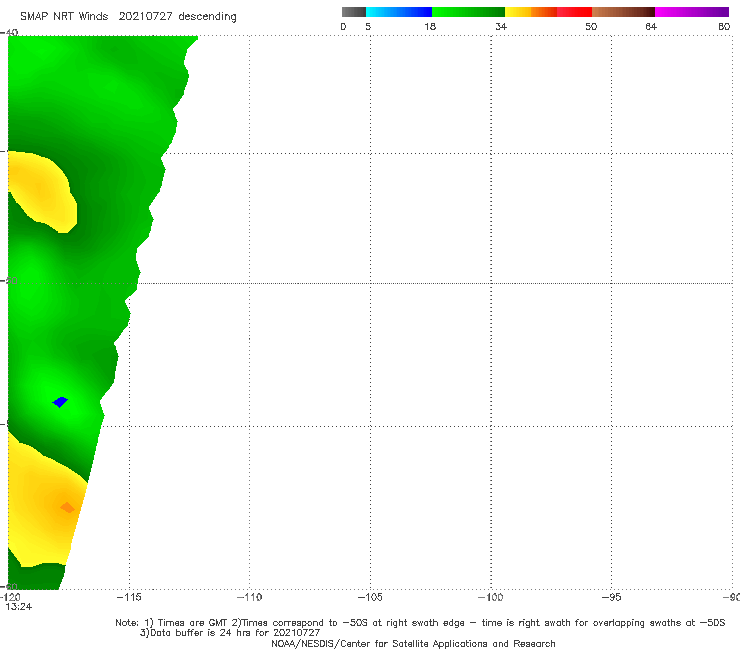Click the NOAA/NESDIS credit line

click(x=413, y=643)
